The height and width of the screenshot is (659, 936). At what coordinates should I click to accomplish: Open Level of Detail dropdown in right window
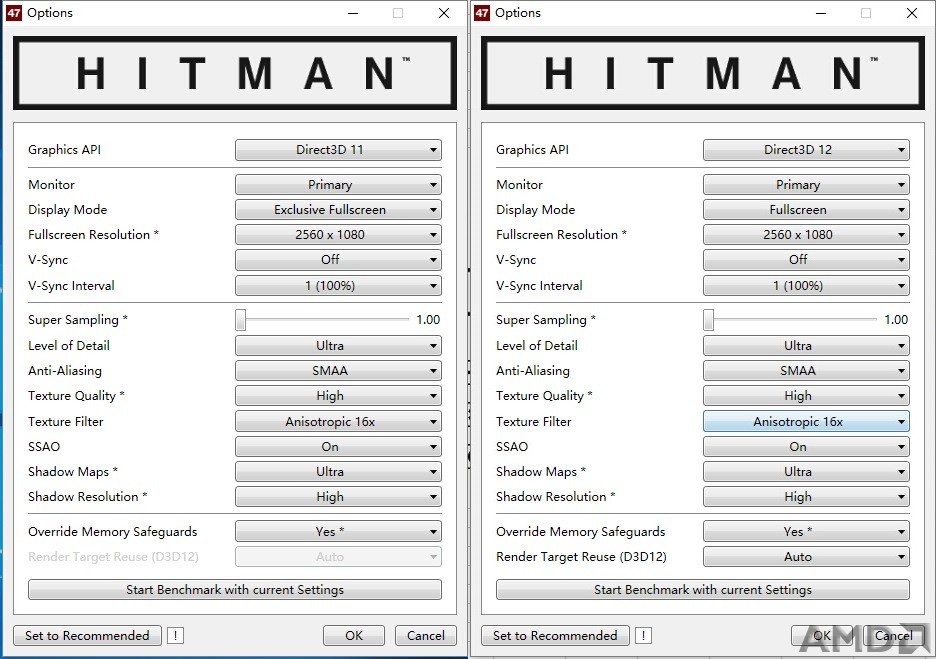[806, 346]
